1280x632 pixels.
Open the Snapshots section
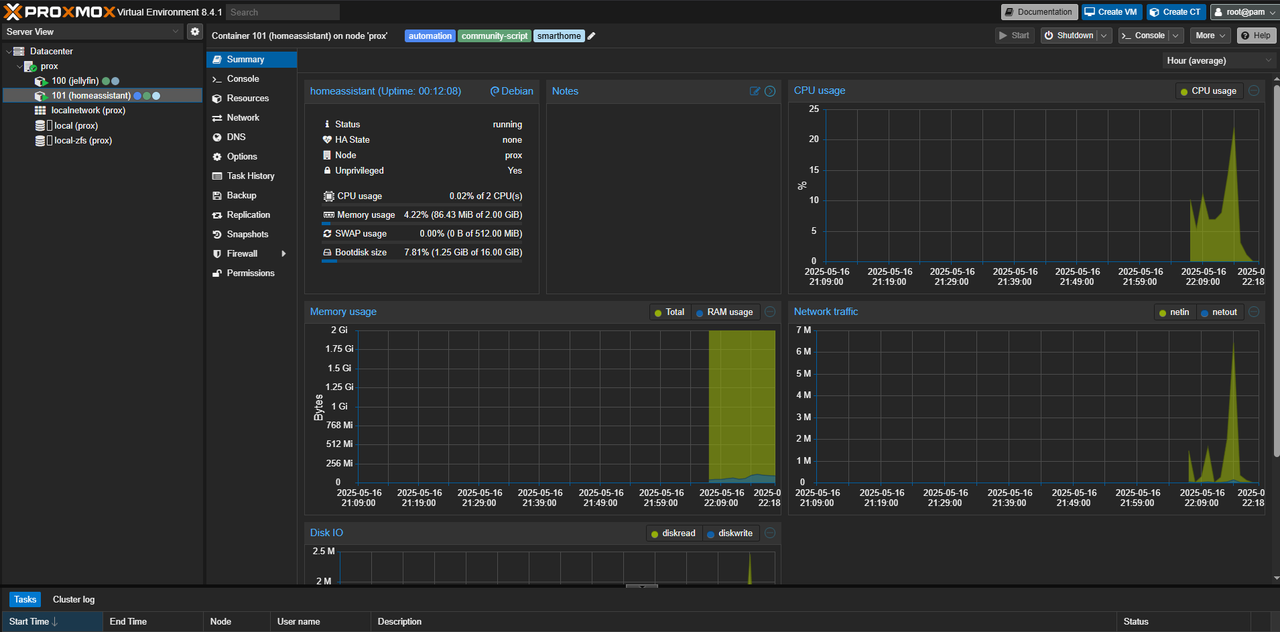click(252, 235)
